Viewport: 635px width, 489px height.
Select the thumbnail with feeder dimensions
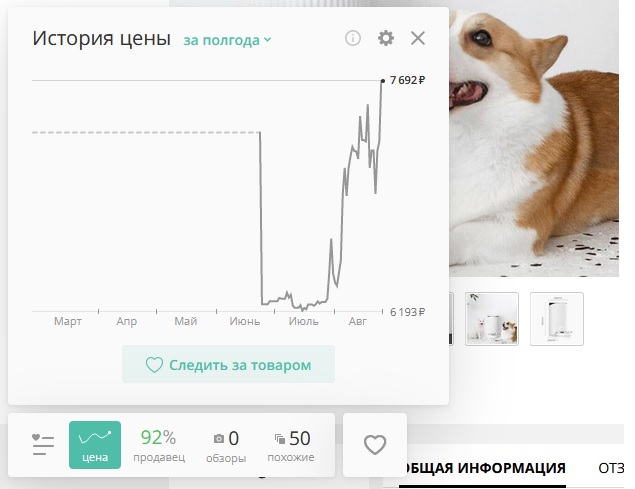[x=557, y=319]
